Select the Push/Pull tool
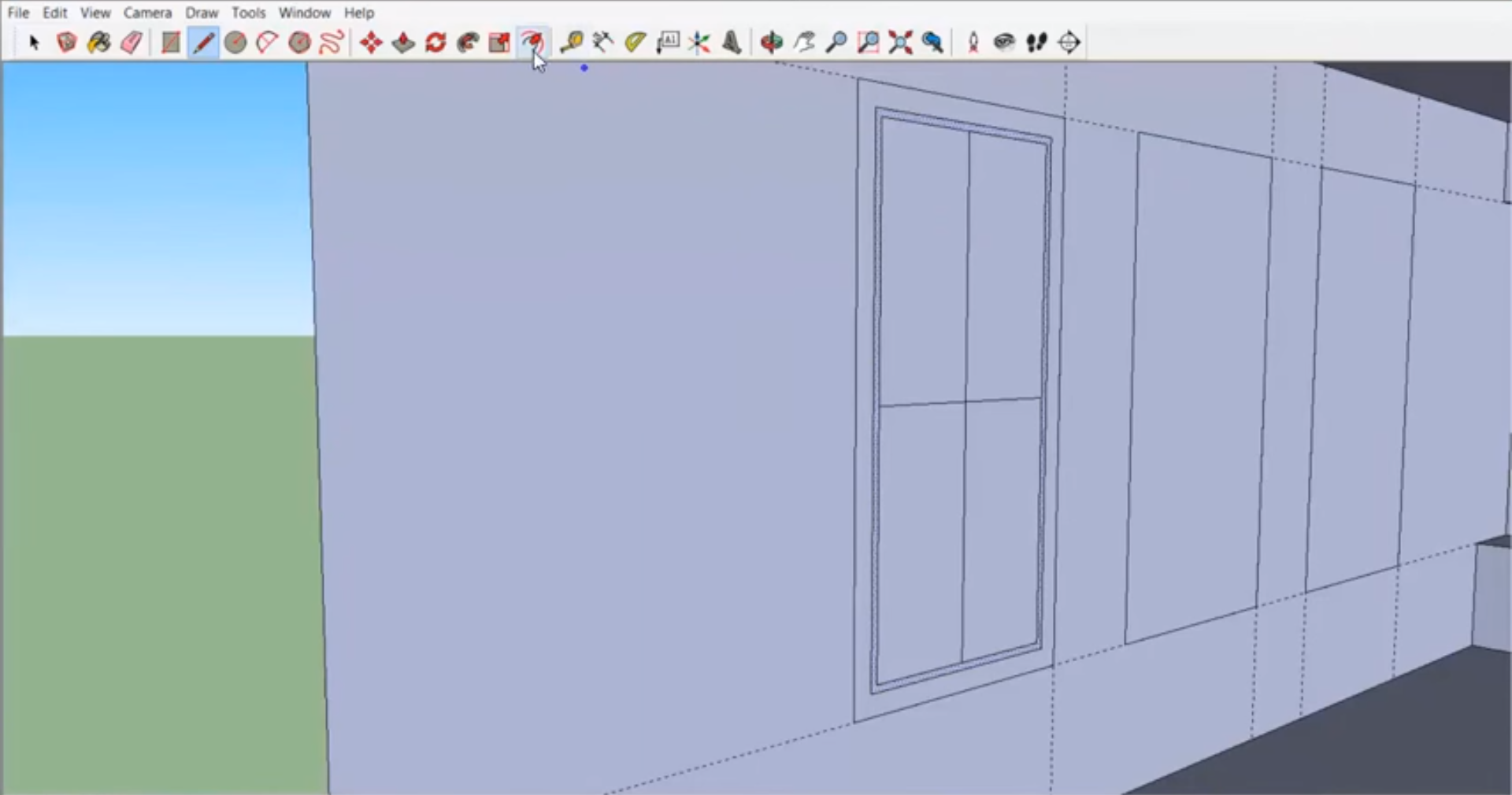The image size is (1512, 795). (403, 43)
